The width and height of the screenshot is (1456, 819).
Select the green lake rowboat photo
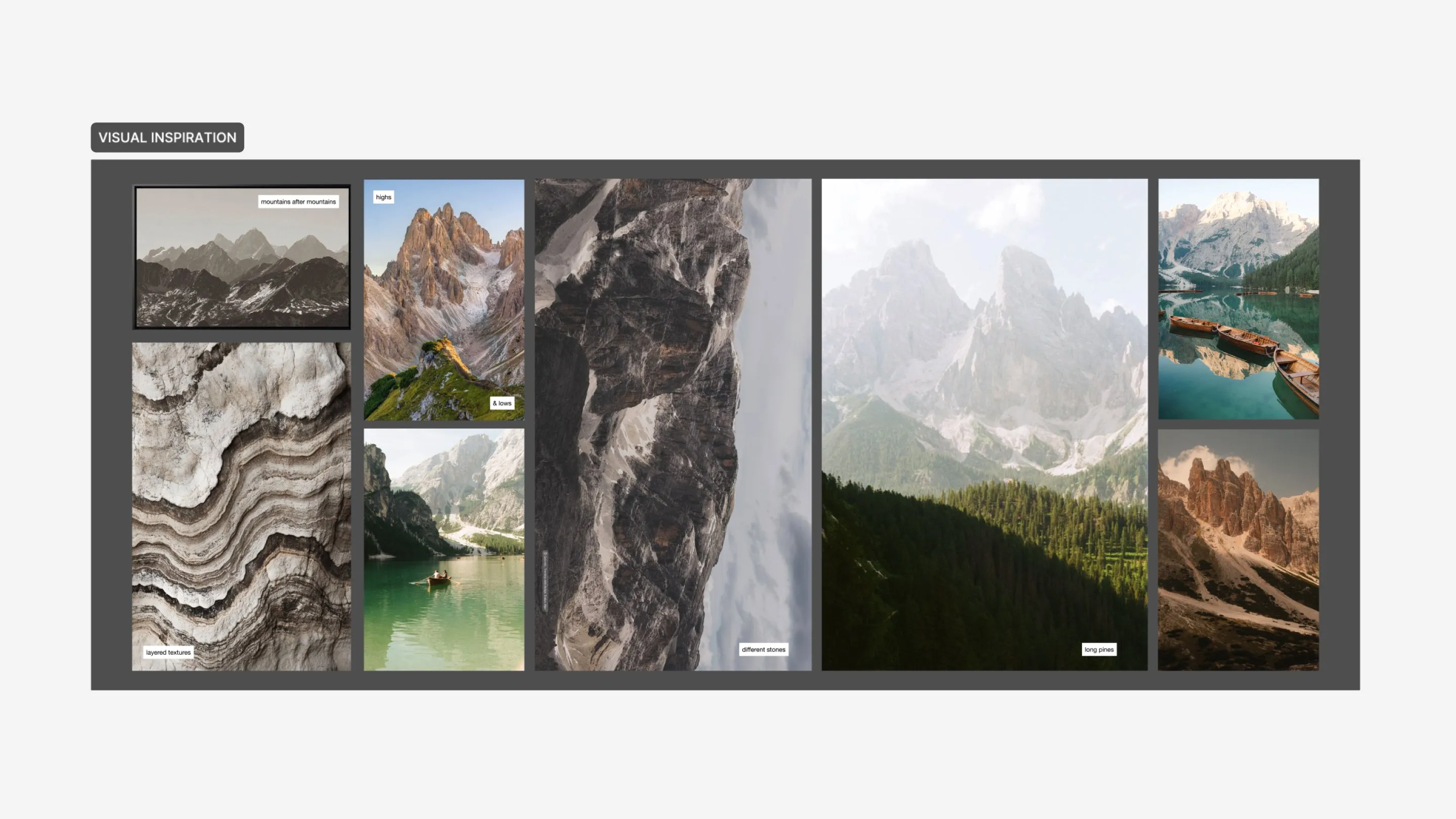coord(444,550)
